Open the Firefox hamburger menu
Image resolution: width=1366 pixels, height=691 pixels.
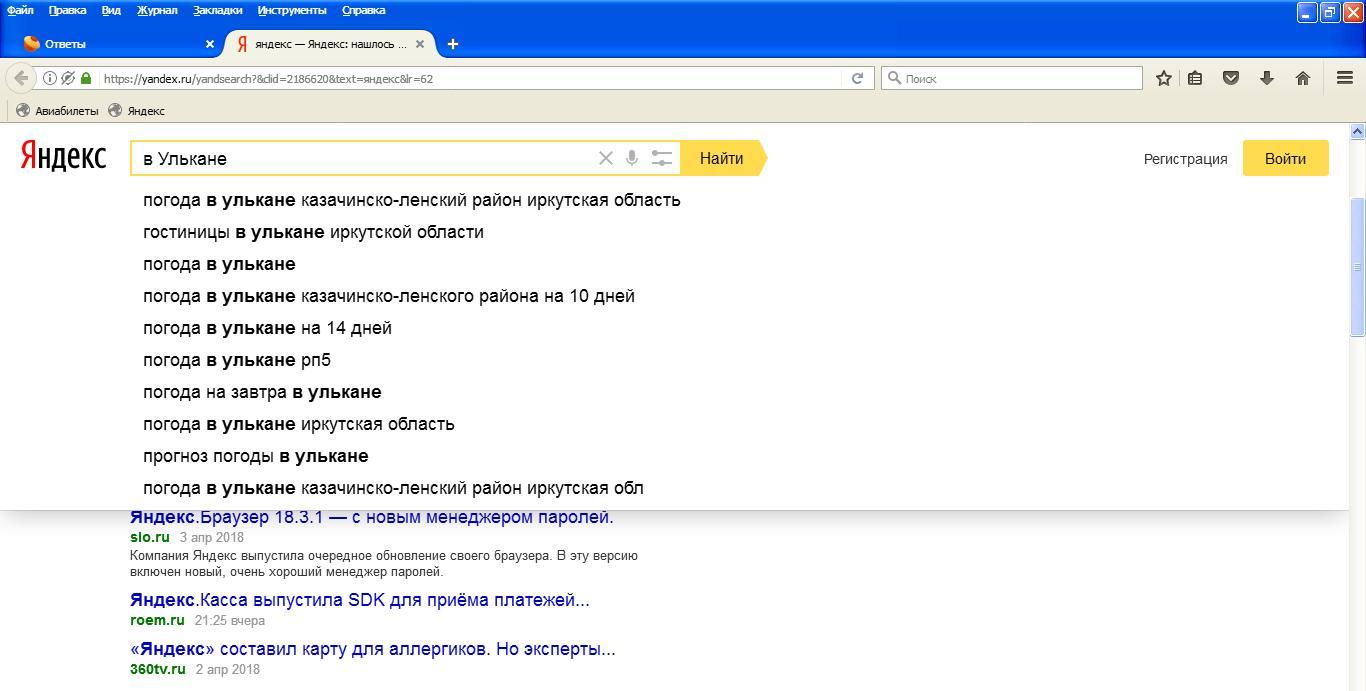(1344, 78)
